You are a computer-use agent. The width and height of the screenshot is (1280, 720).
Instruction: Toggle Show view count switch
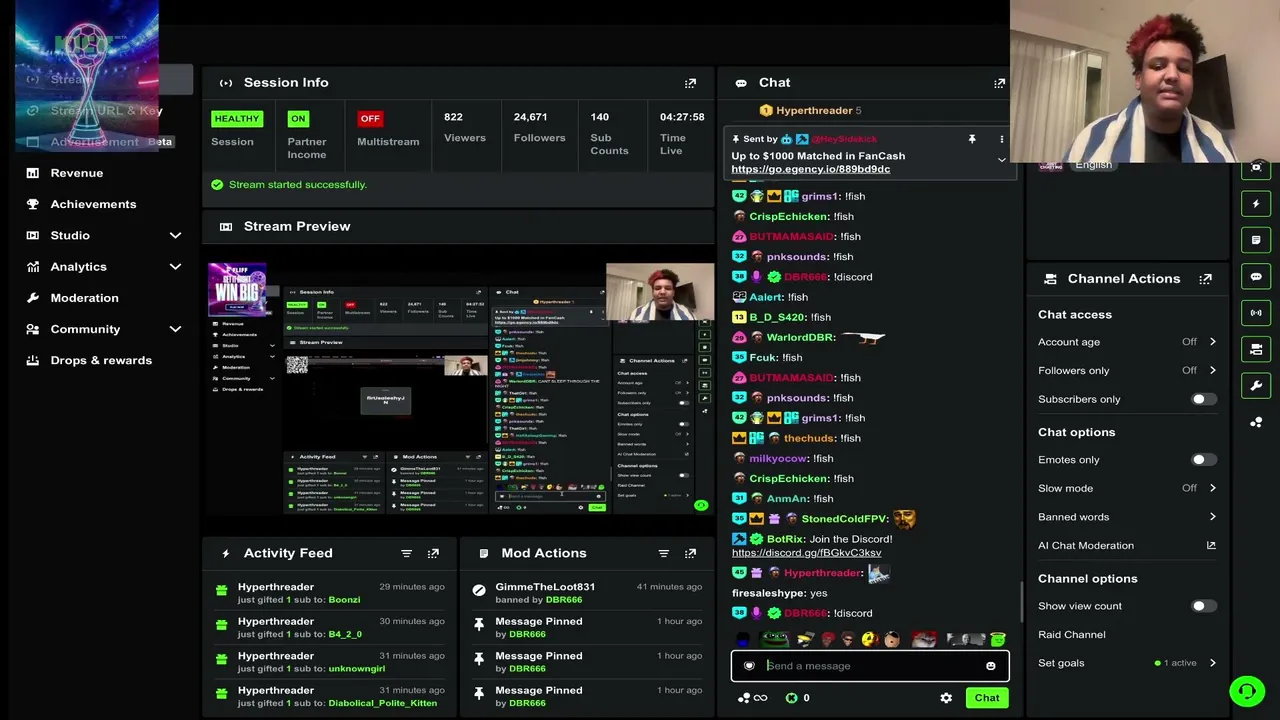click(x=1204, y=606)
